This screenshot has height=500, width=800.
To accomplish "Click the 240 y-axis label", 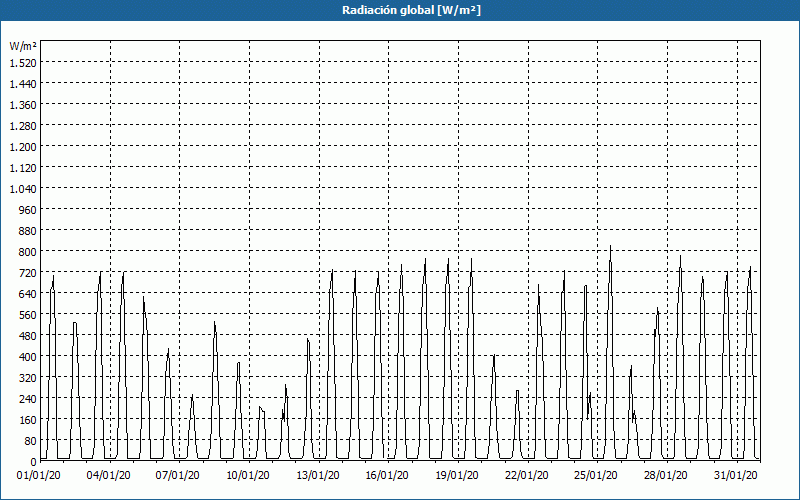I will (28, 399).
